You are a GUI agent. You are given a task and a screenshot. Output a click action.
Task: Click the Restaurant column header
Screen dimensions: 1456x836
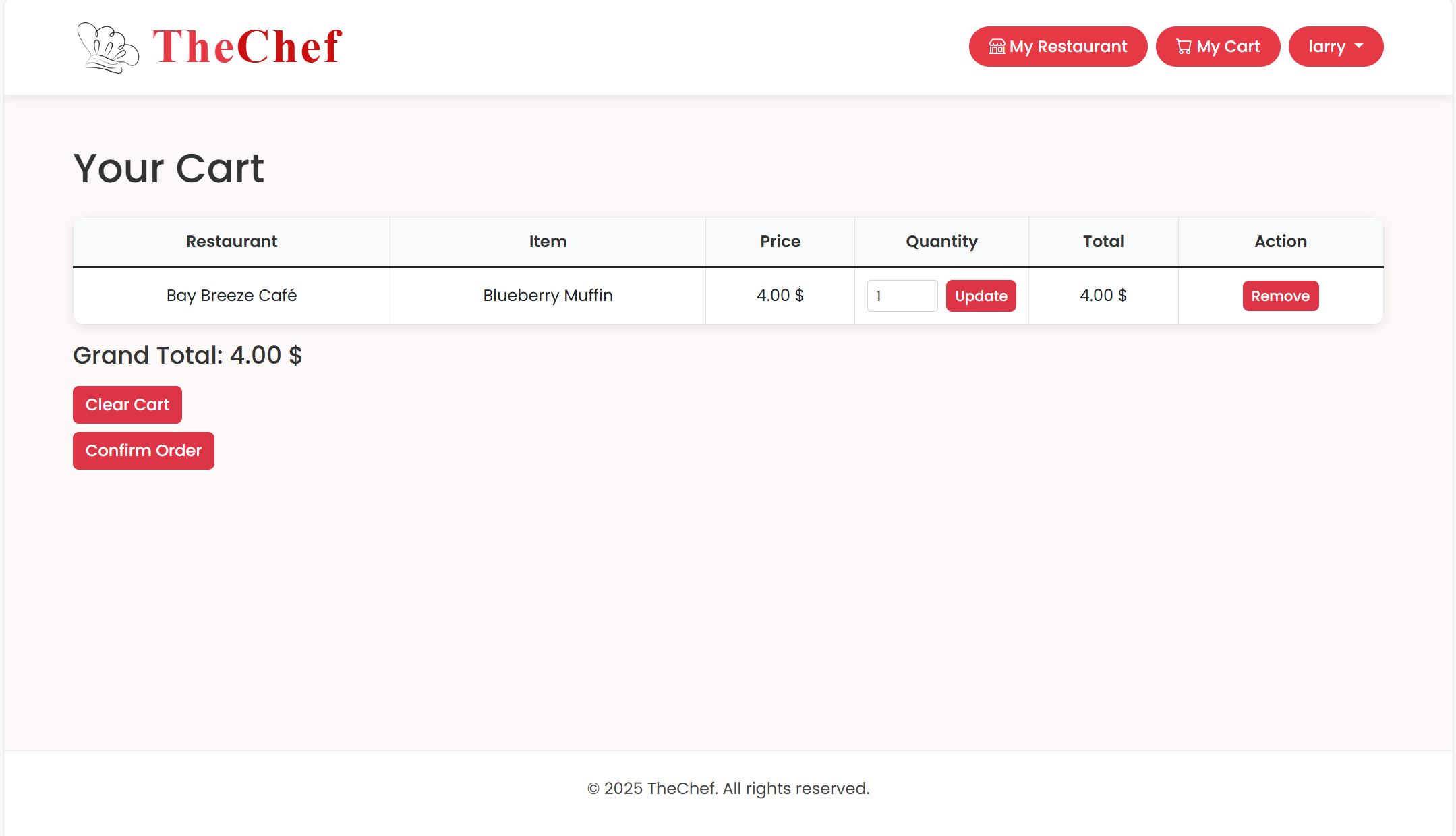(x=231, y=242)
